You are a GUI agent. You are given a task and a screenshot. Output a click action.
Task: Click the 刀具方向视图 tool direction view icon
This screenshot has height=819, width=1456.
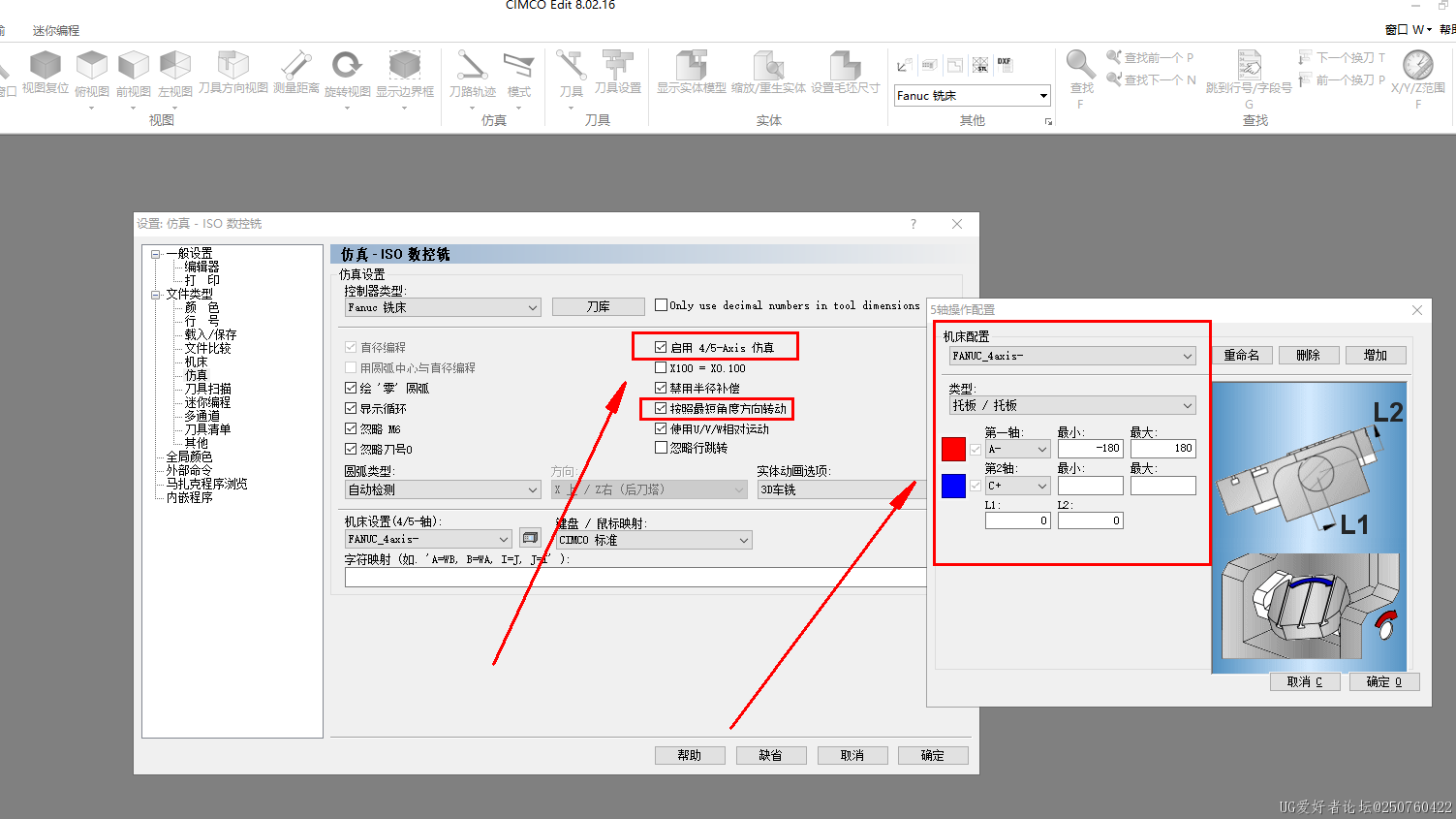point(232,65)
